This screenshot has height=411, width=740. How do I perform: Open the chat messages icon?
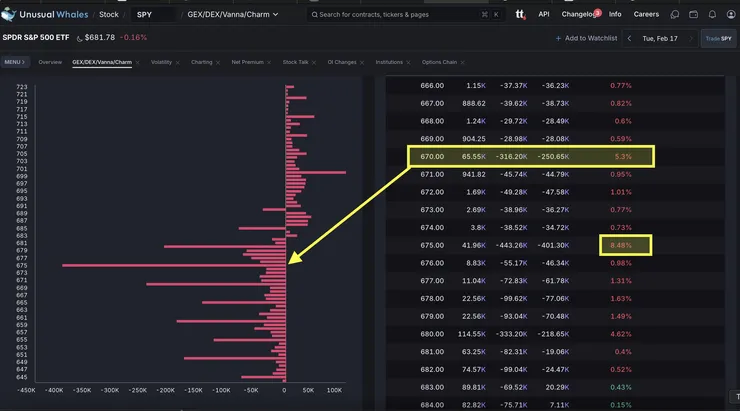pyautogui.click(x=675, y=15)
